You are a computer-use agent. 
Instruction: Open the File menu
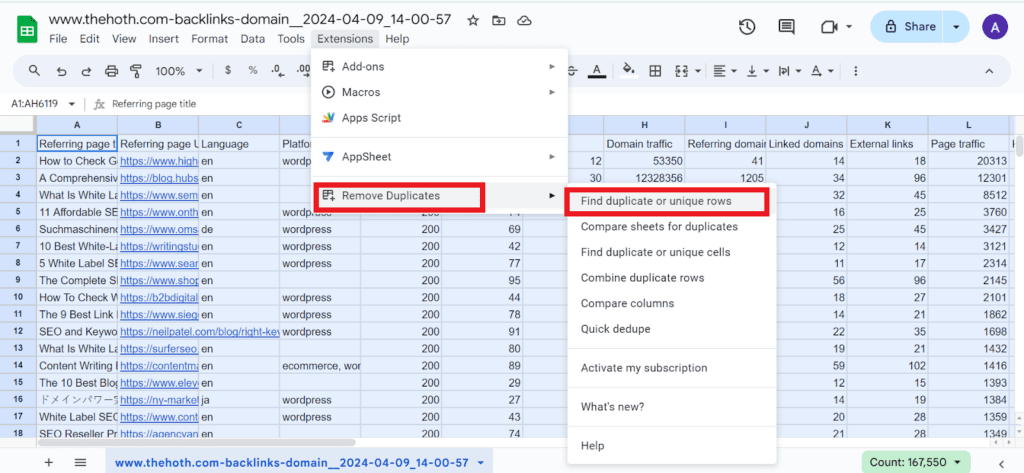pos(58,39)
